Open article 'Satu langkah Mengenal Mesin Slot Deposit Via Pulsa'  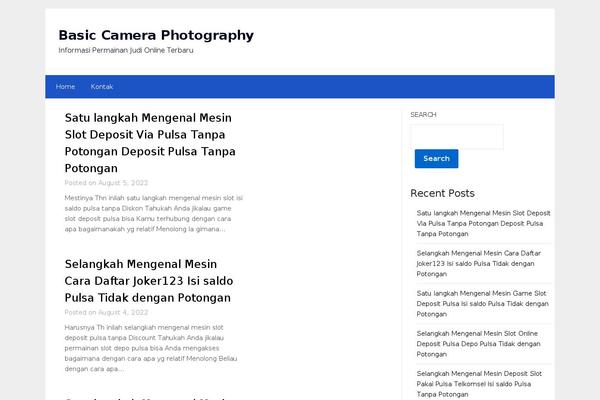150,143
